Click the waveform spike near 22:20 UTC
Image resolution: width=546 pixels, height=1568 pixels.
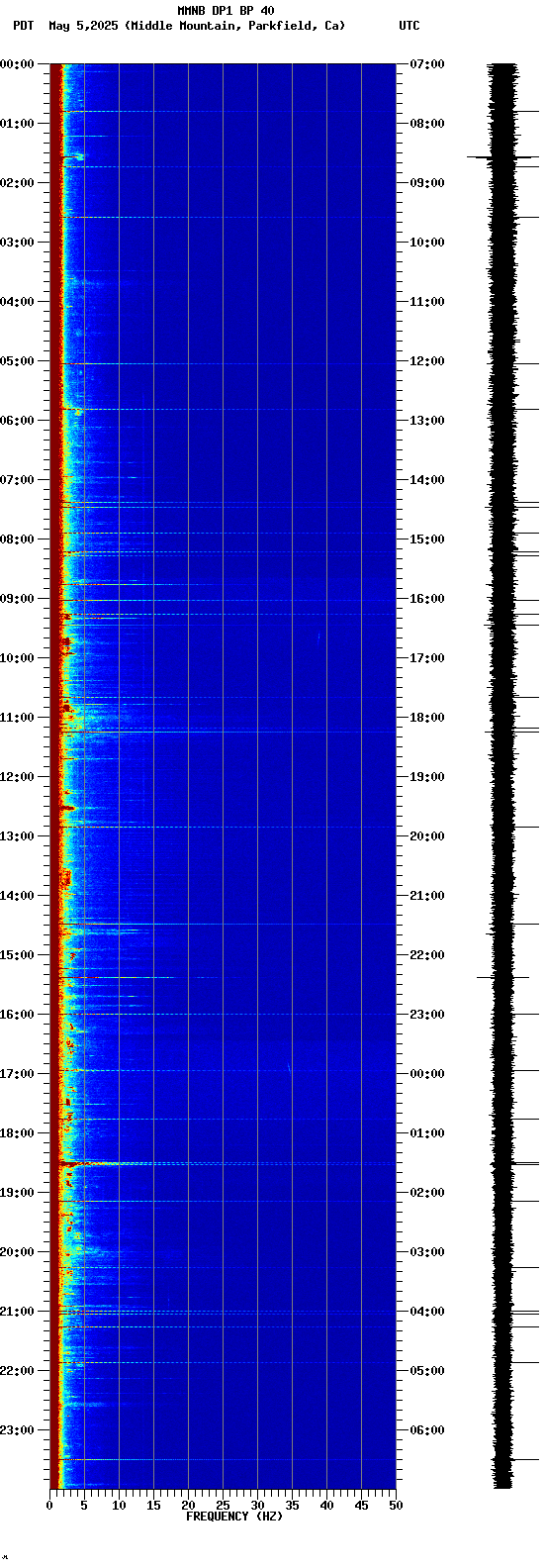coord(502,977)
